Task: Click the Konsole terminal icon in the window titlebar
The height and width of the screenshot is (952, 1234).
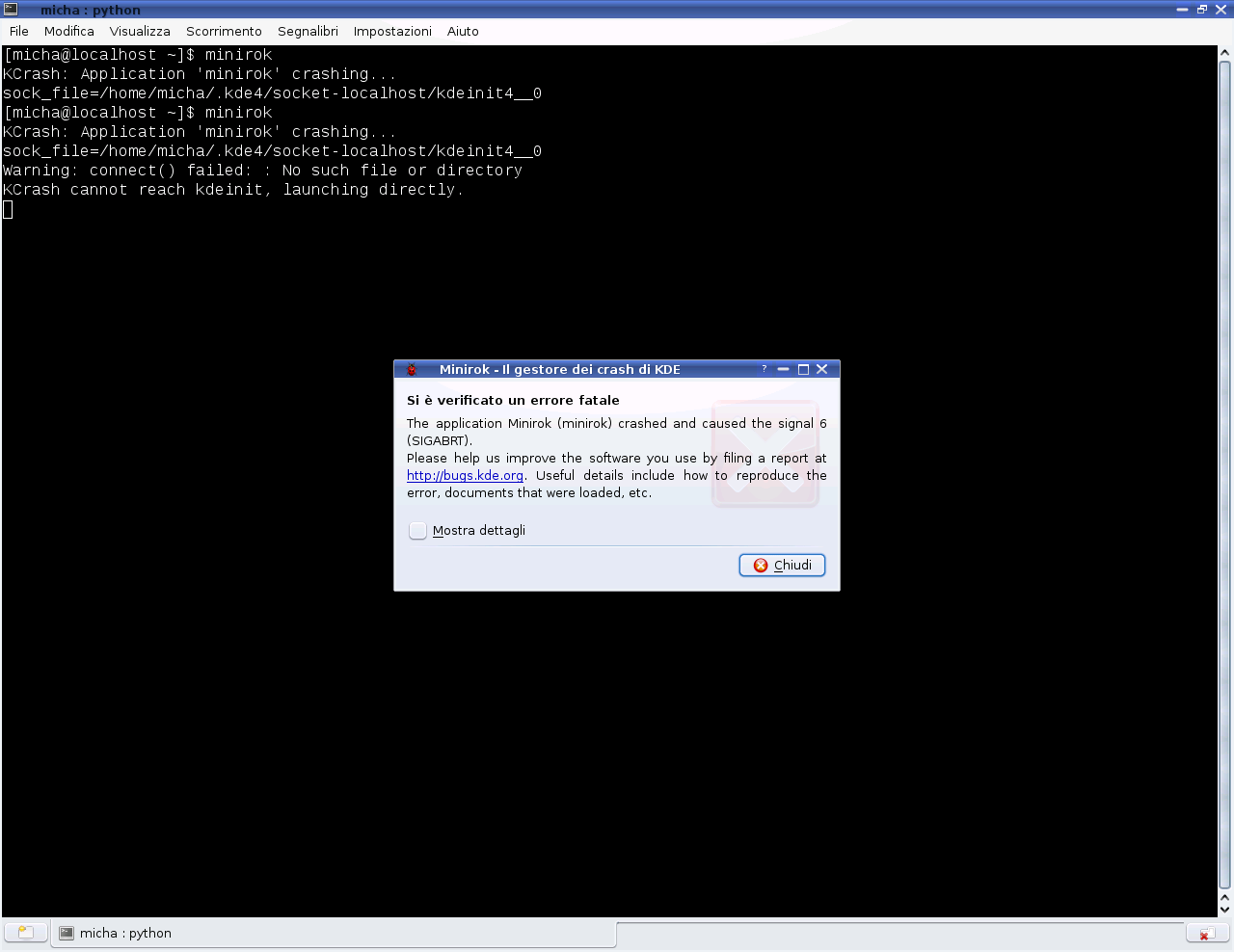Action: 11,10
